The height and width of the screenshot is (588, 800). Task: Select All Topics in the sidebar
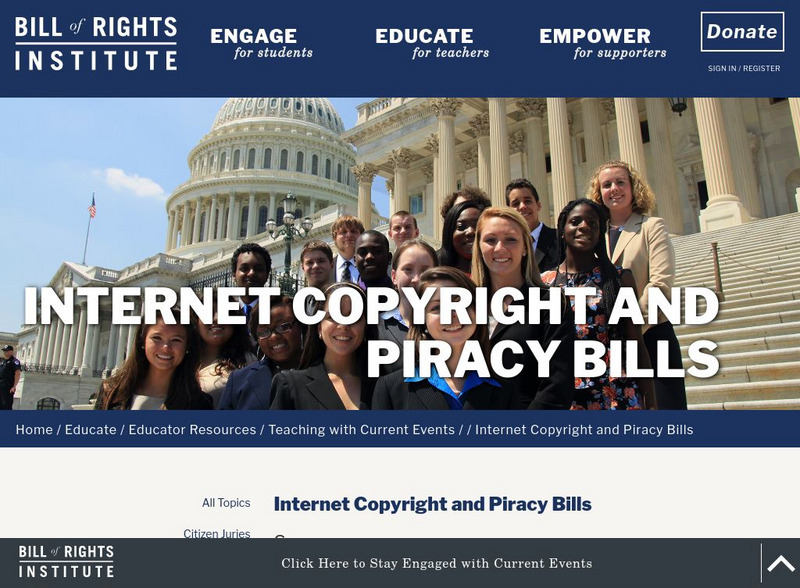(226, 503)
